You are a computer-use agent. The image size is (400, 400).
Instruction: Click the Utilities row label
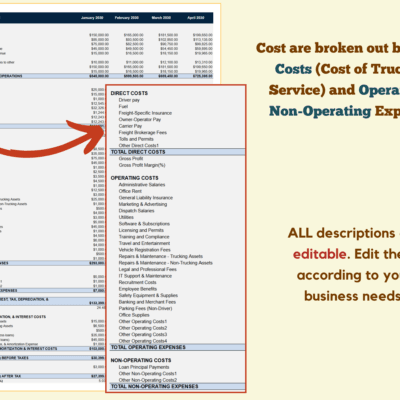pos(126,217)
